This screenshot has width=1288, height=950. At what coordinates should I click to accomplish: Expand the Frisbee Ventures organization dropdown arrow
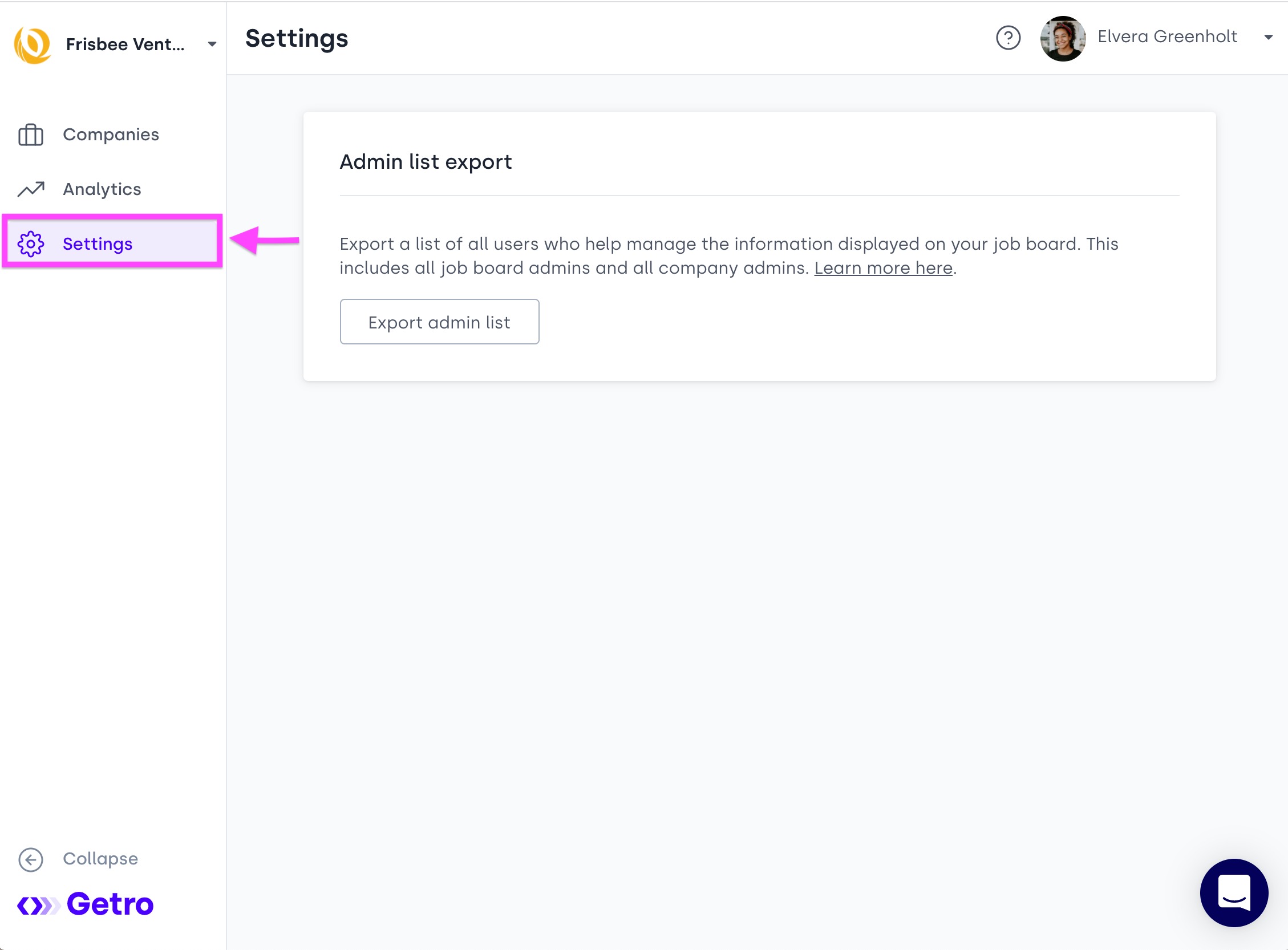coord(212,44)
